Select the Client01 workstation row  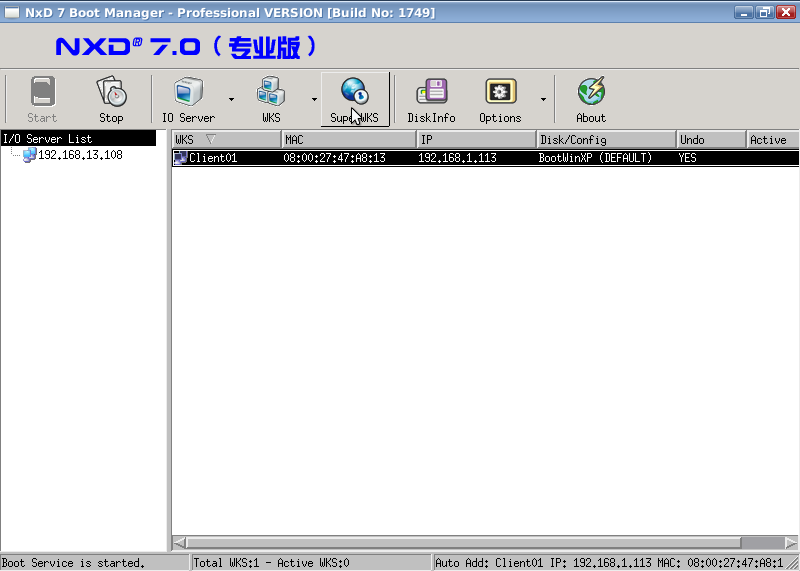tap(485, 158)
